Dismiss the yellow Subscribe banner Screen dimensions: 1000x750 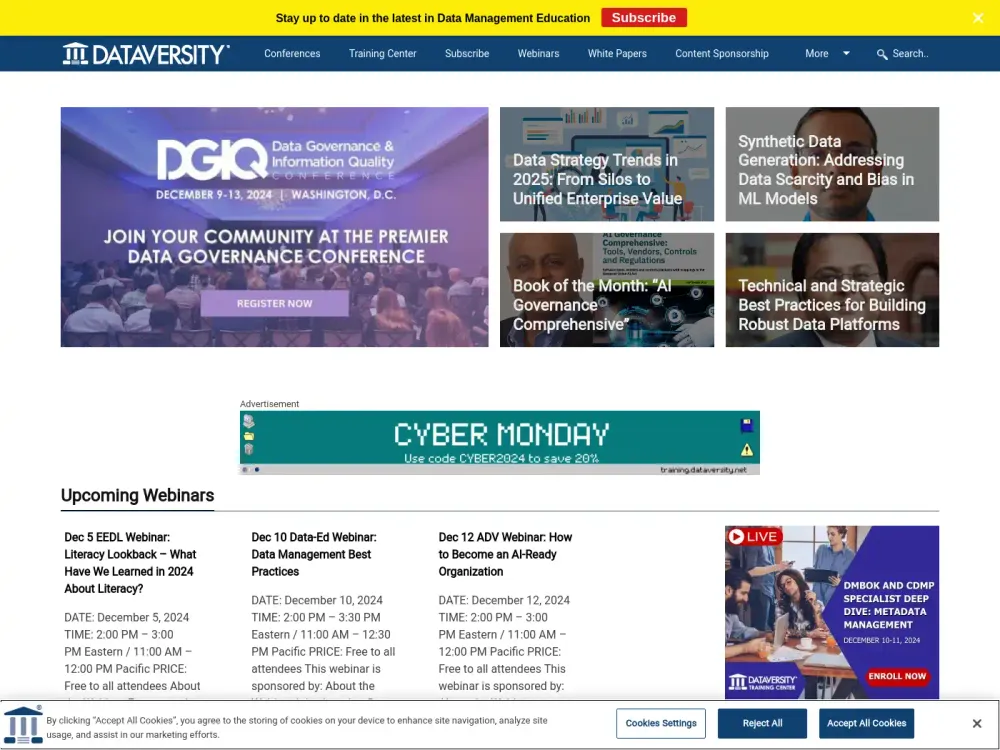click(977, 17)
